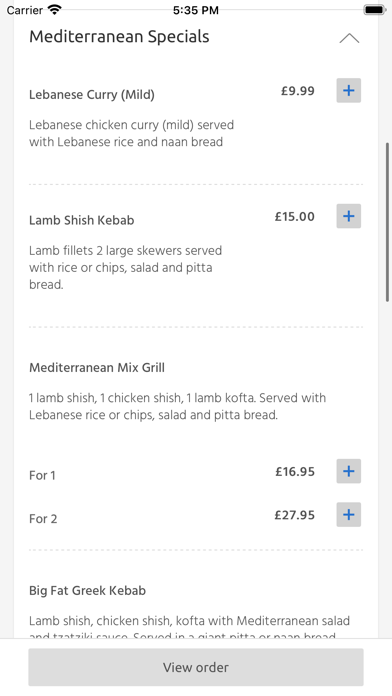
Task: Tap the battery icon in status bar
Action: pos(374,9)
